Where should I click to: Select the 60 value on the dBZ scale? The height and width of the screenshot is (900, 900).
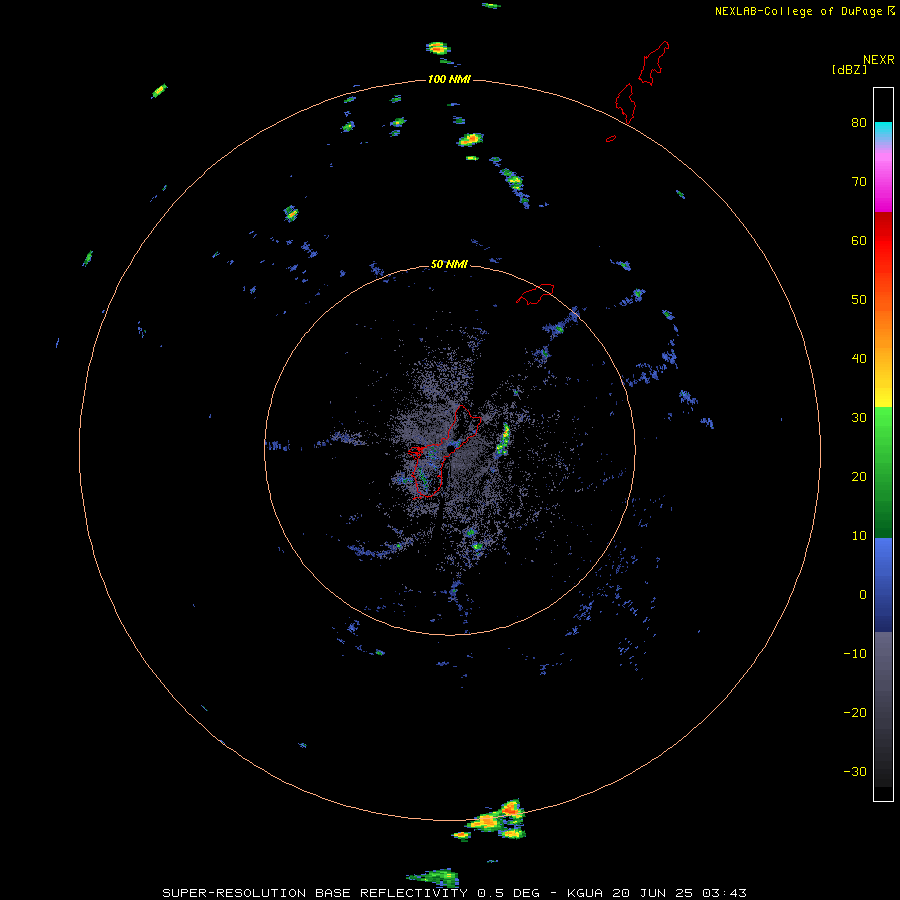coord(859,240)
